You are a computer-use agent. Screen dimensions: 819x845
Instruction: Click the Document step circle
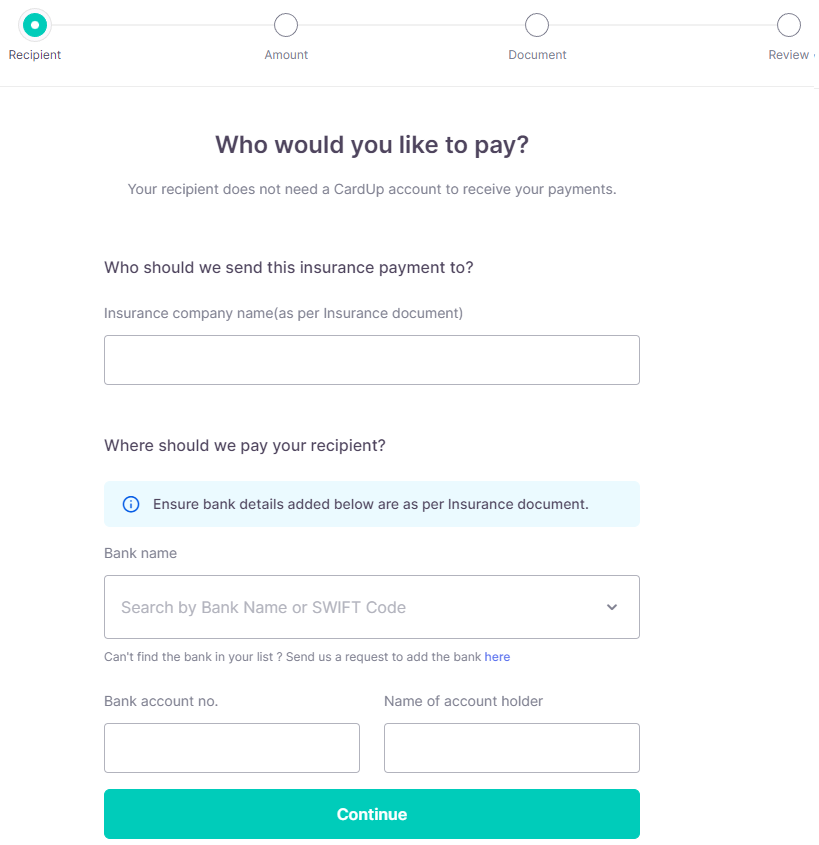tap(537, 24)
